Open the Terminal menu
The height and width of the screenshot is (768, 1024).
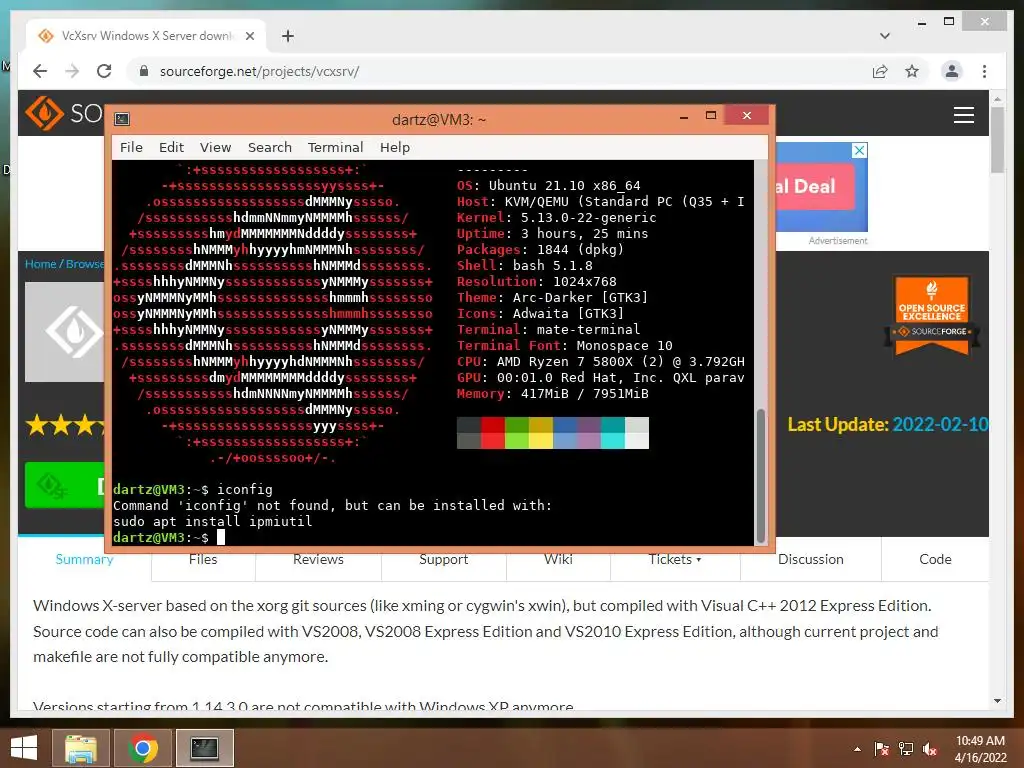pos(335,148)
